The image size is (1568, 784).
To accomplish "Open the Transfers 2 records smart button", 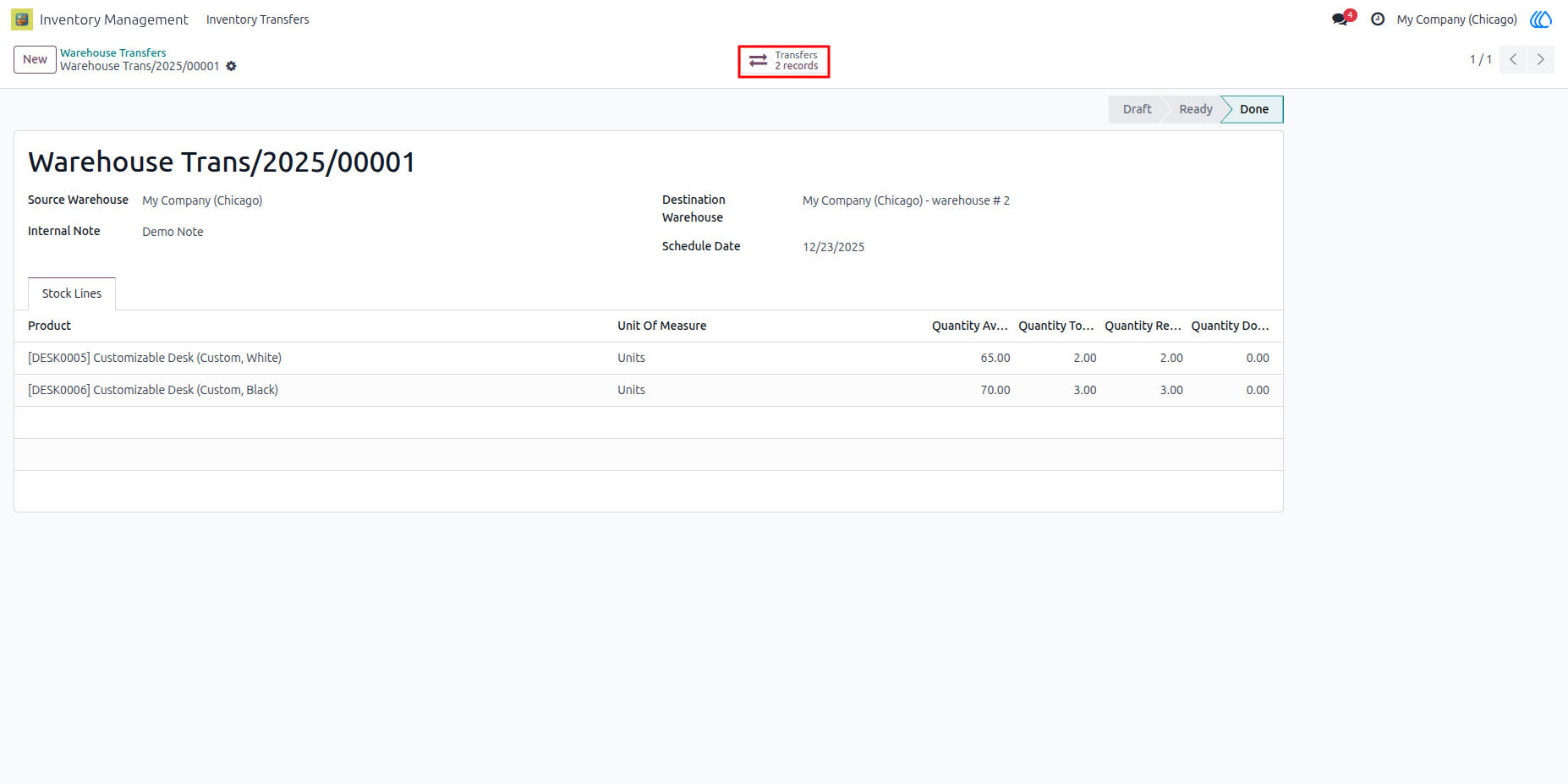I will click(x=784, y=61).
